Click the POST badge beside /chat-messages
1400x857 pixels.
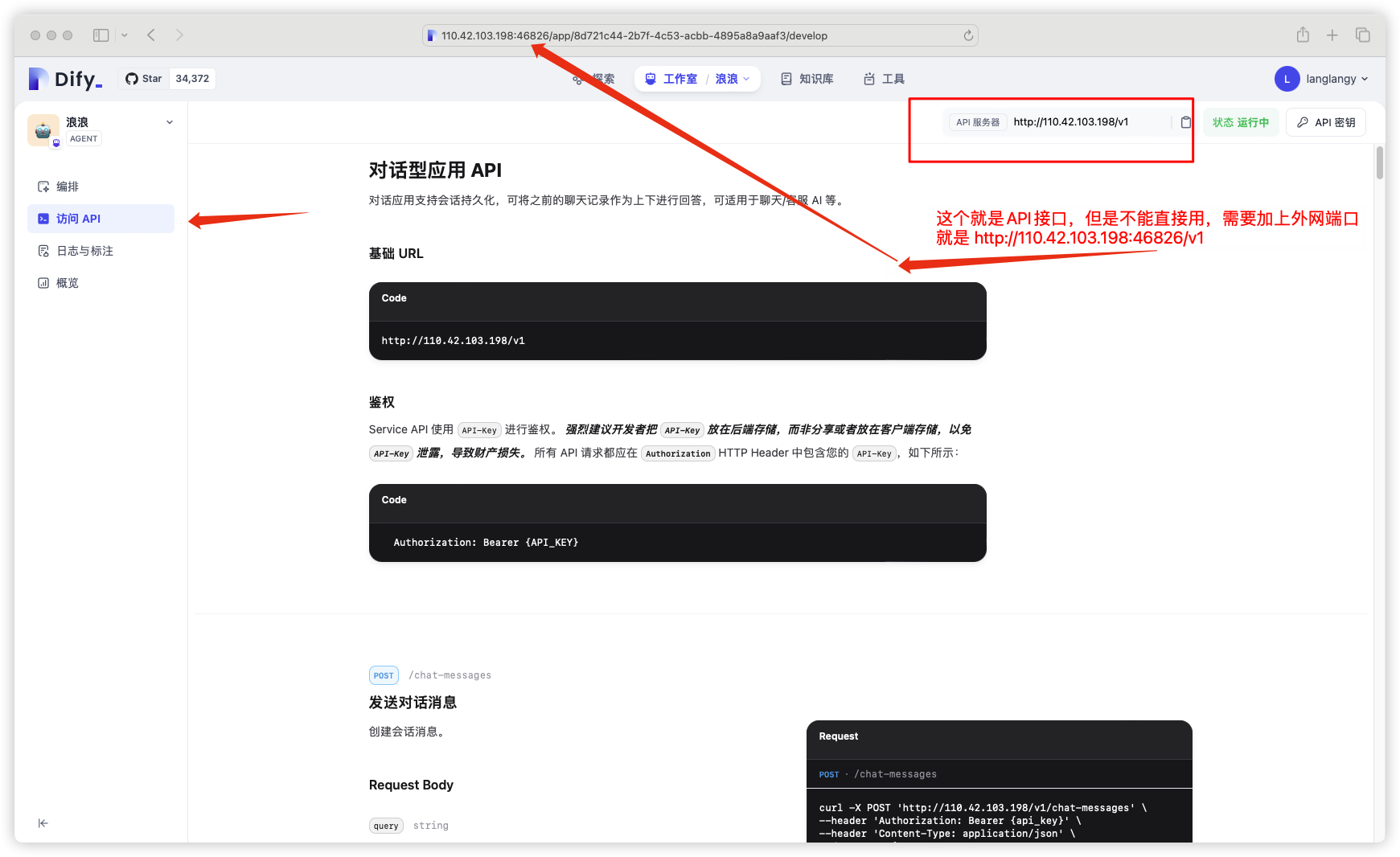[x=384, y=675]
